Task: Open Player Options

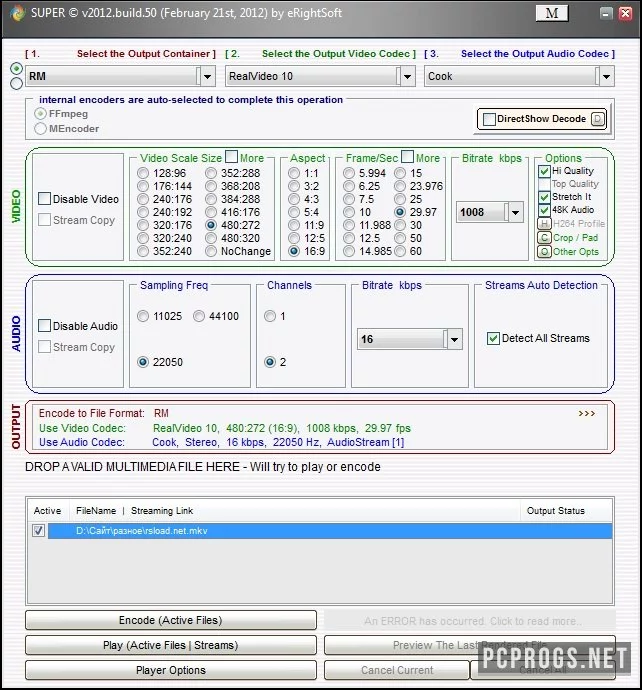Action: point(171,670)
